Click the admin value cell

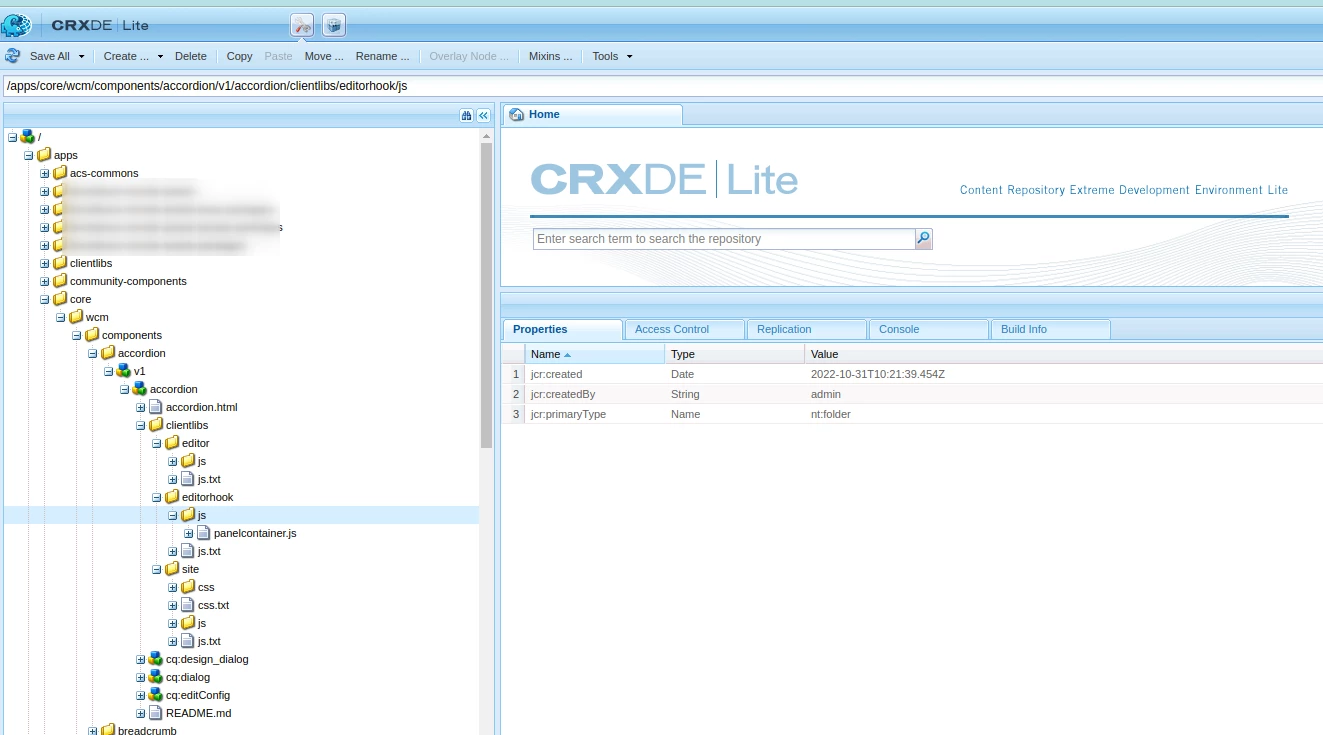point(1063,394)
